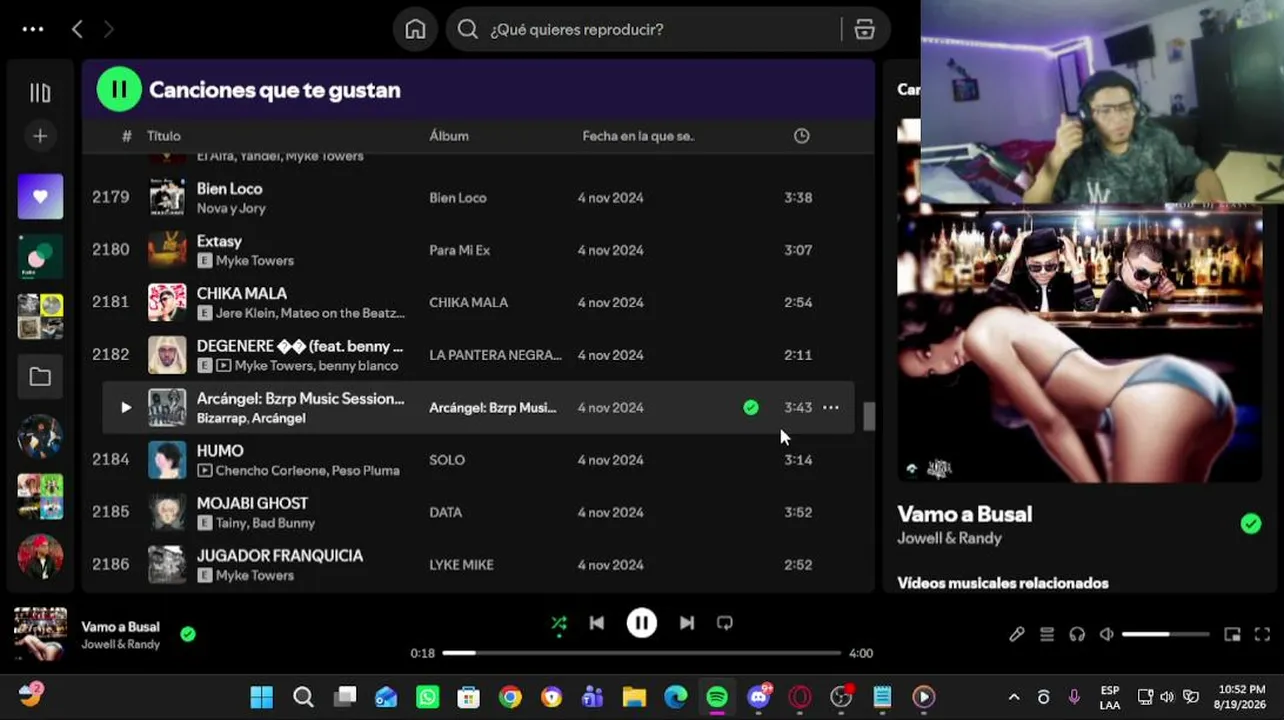Open artist Bad Bunny

pos(285,523)
